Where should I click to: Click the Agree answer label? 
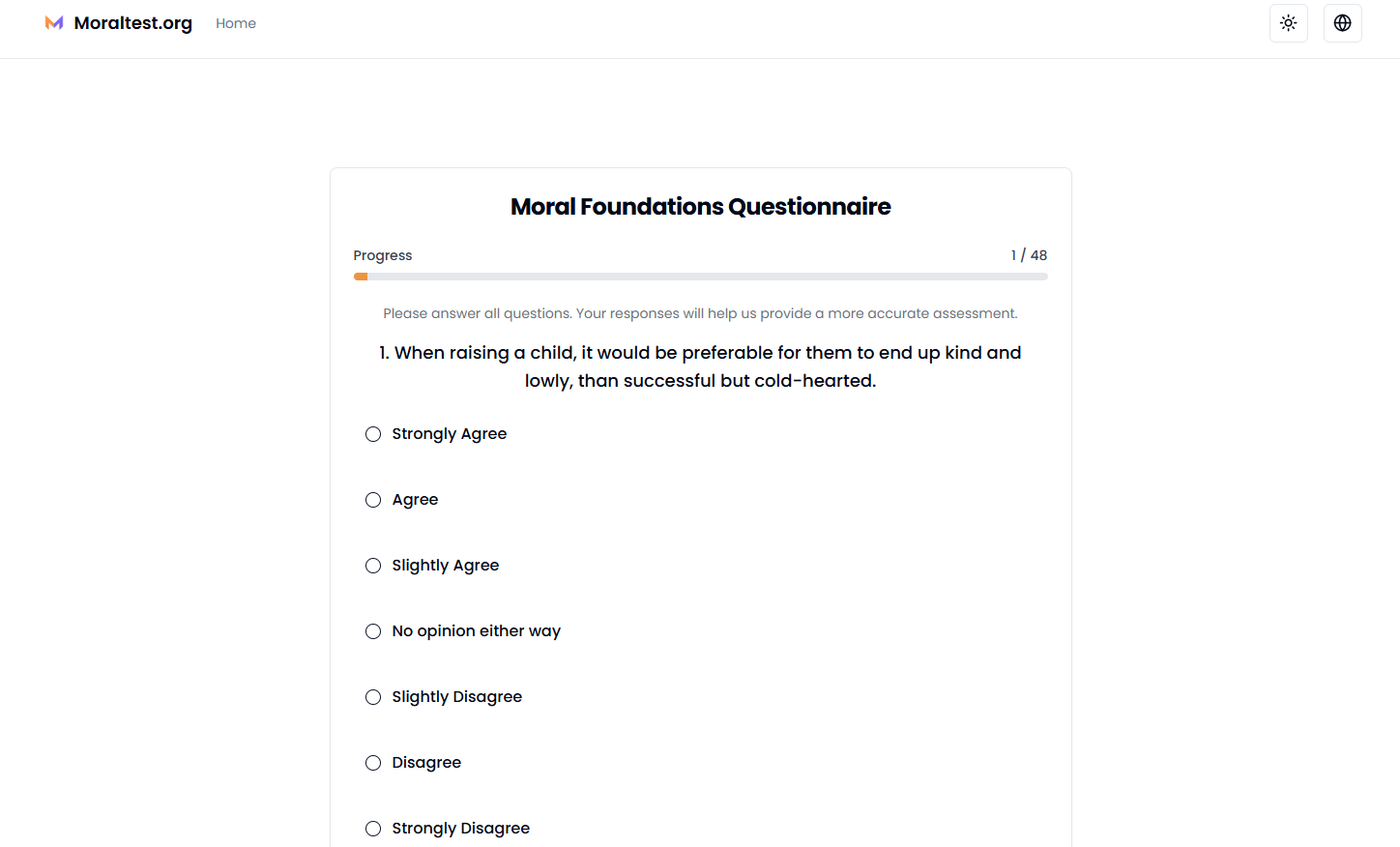tap(415, 500)
